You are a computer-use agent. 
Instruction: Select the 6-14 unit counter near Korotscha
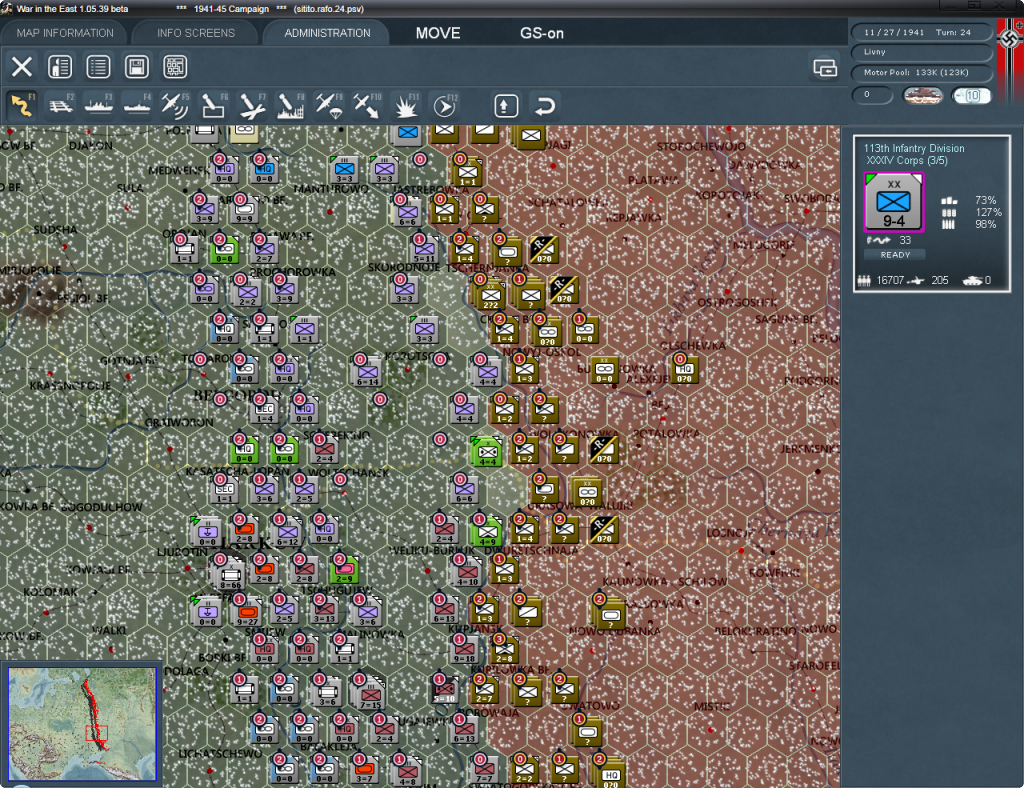pyautogui.click(x=367, y=372)
